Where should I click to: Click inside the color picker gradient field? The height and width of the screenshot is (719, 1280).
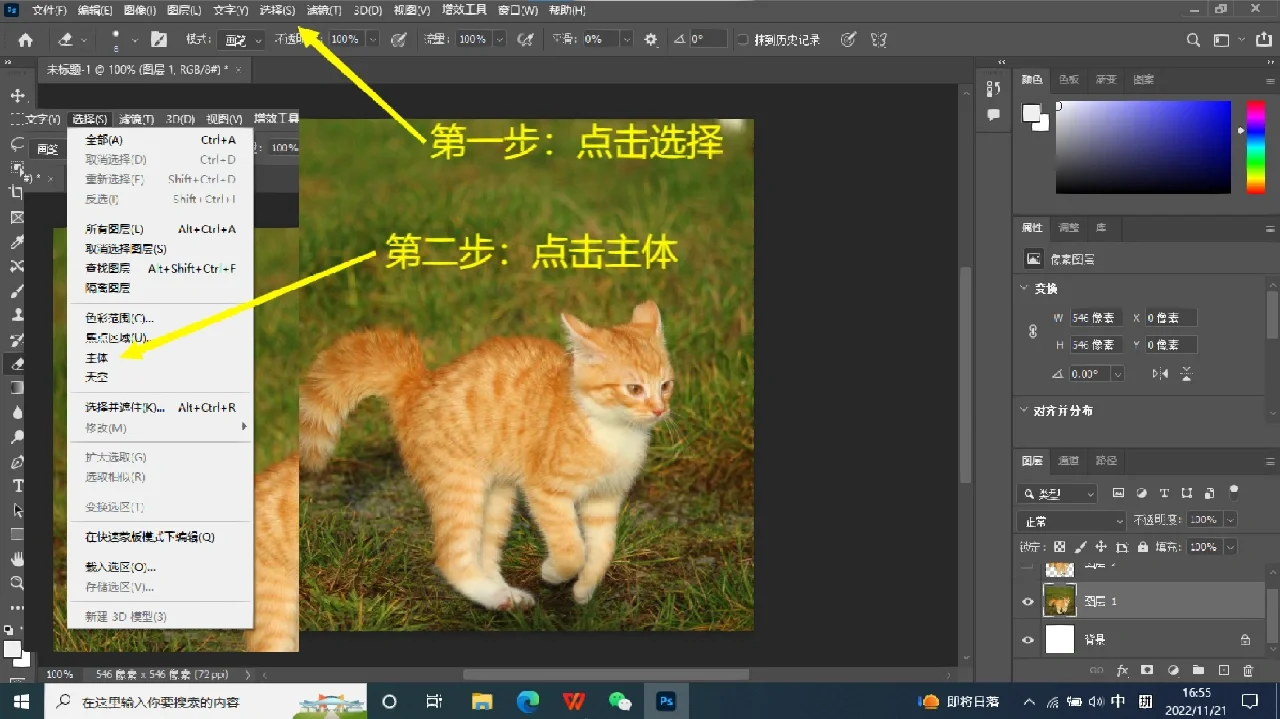click(x=1143, y=146)
